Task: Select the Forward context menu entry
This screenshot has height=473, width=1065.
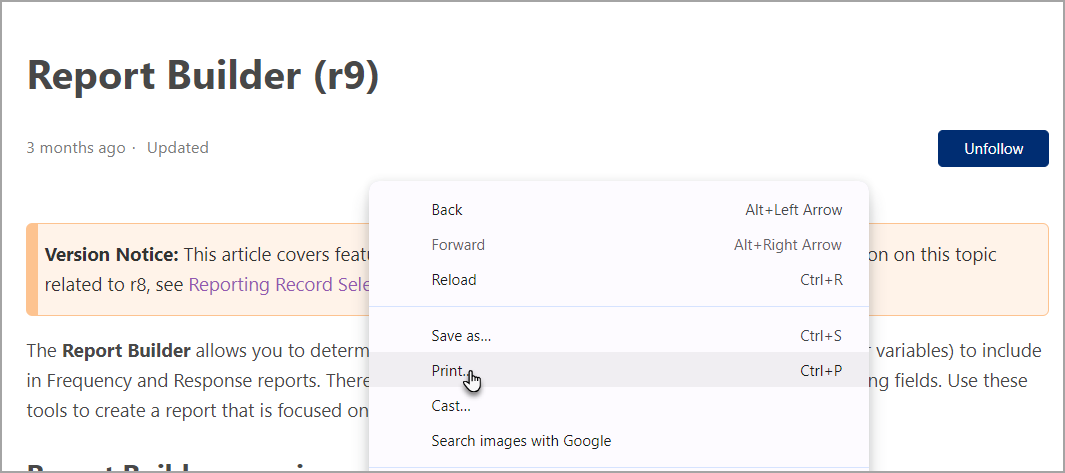Action: coord(619,245)
